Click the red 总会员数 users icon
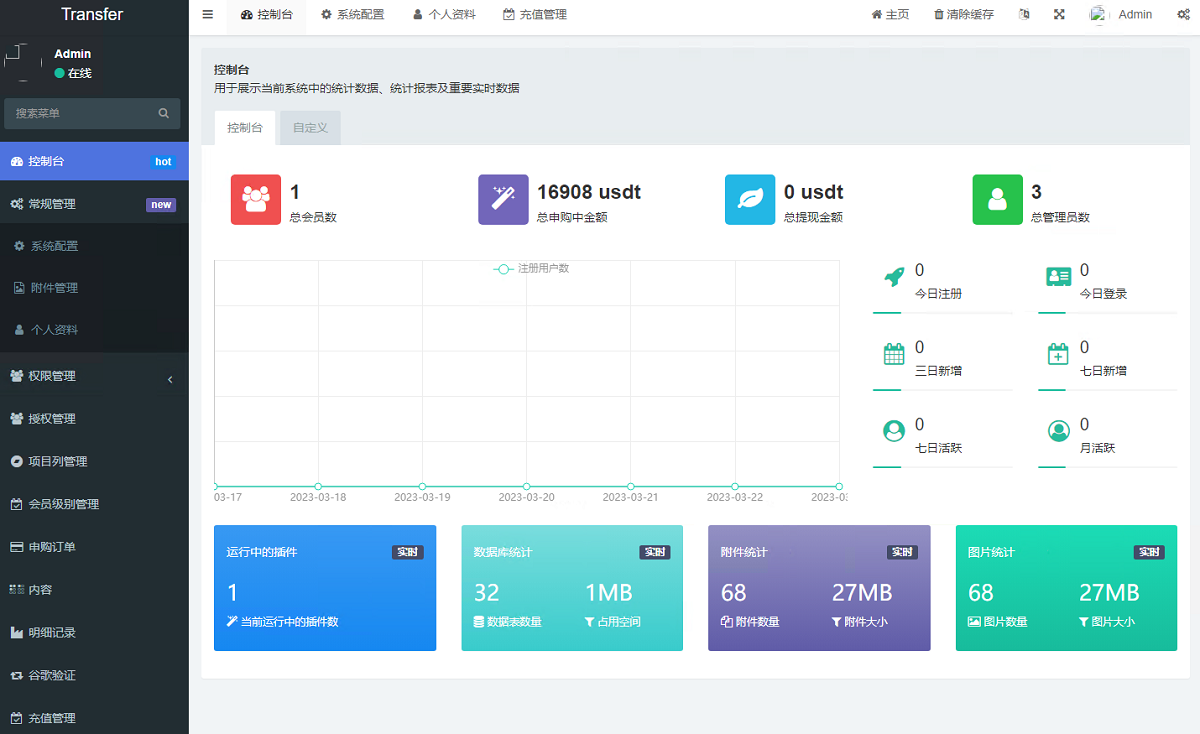 point(256,200)
